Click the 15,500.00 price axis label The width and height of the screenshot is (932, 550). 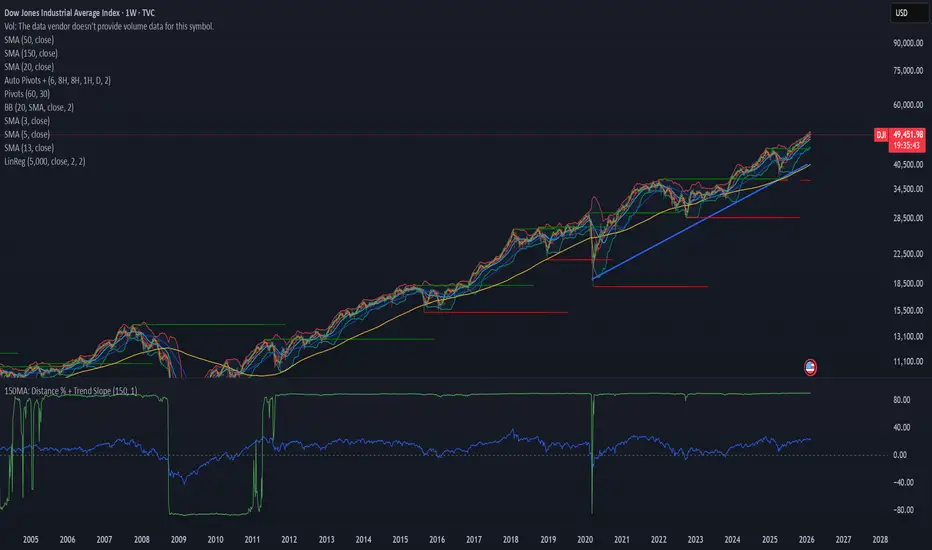(x=908, y=310)
